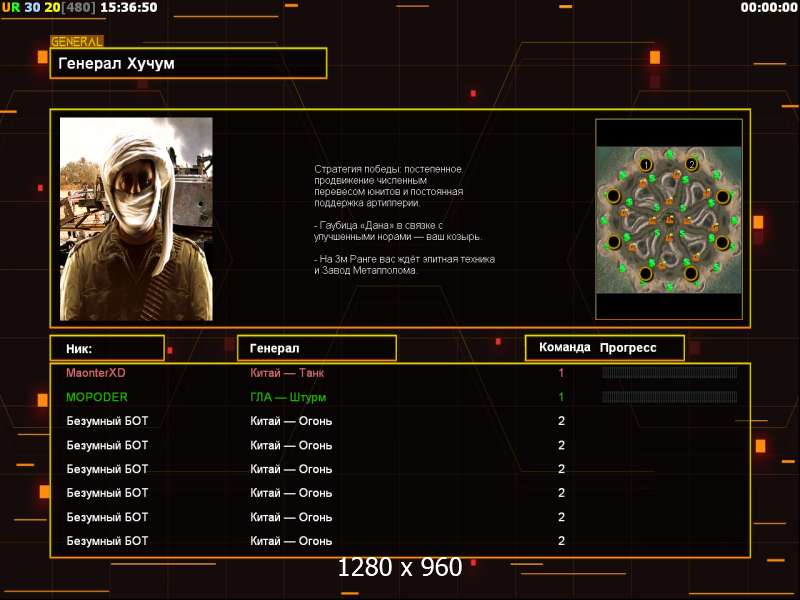Select player MaonterXD in the list
800x600 pixels.
[96, 373]
